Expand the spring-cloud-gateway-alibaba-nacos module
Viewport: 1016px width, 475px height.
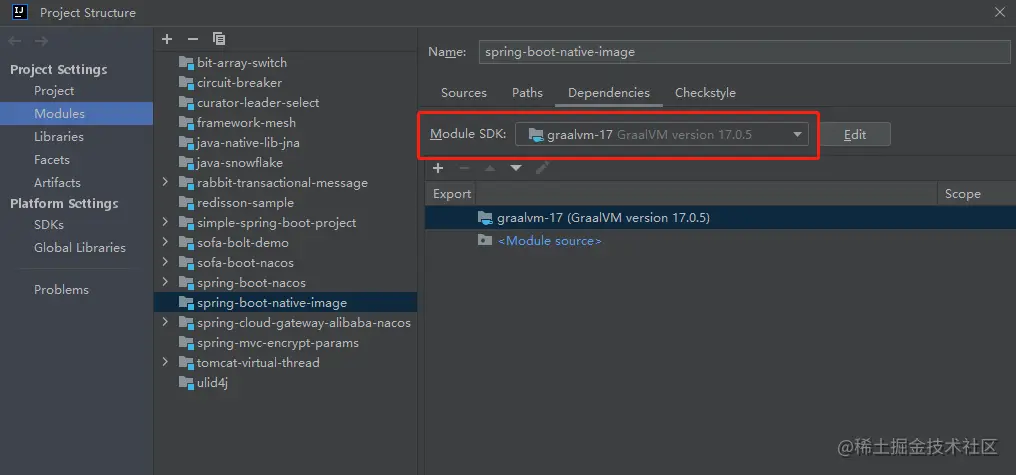pyautogui.click(x=166, y=322)
